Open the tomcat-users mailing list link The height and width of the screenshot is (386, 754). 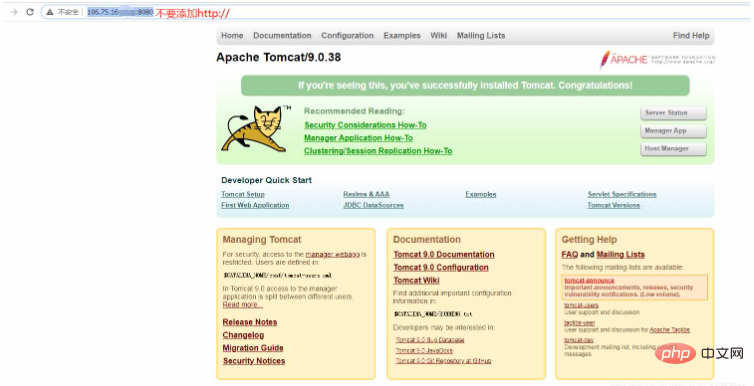pyautogui.click(x=581, y=305)
